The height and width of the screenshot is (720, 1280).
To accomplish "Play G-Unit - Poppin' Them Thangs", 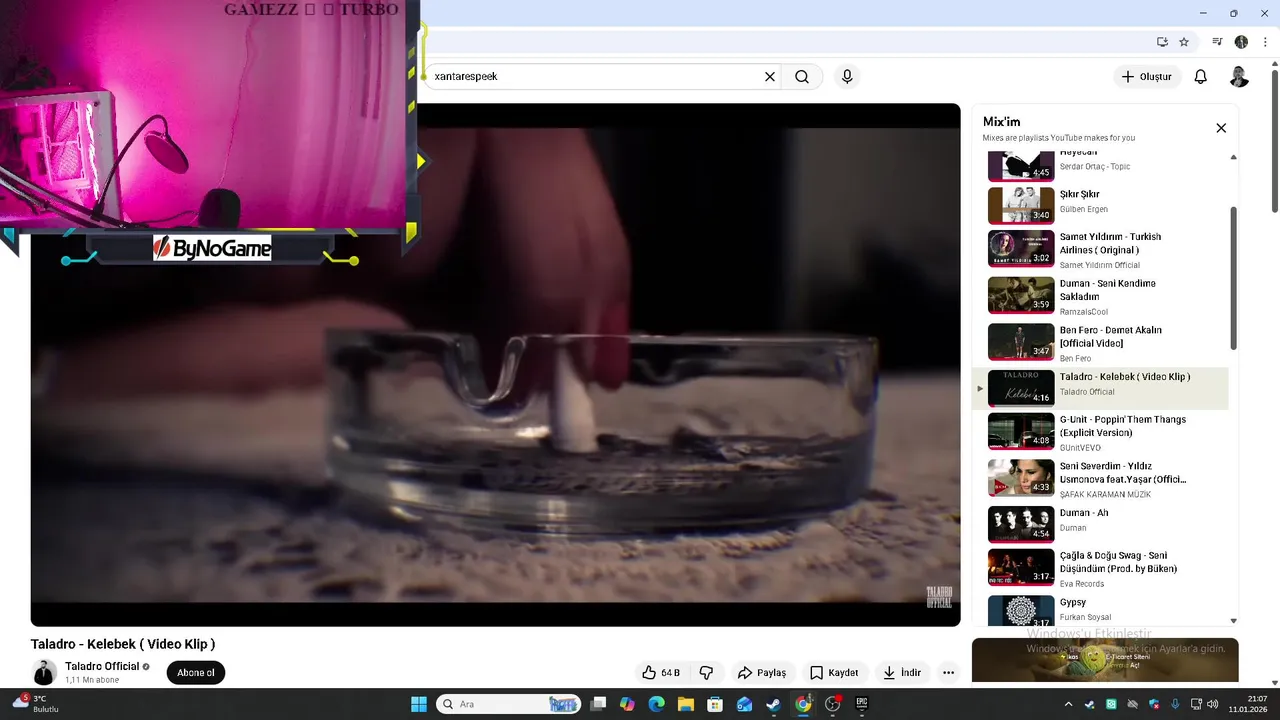I will click(1100, 433).
